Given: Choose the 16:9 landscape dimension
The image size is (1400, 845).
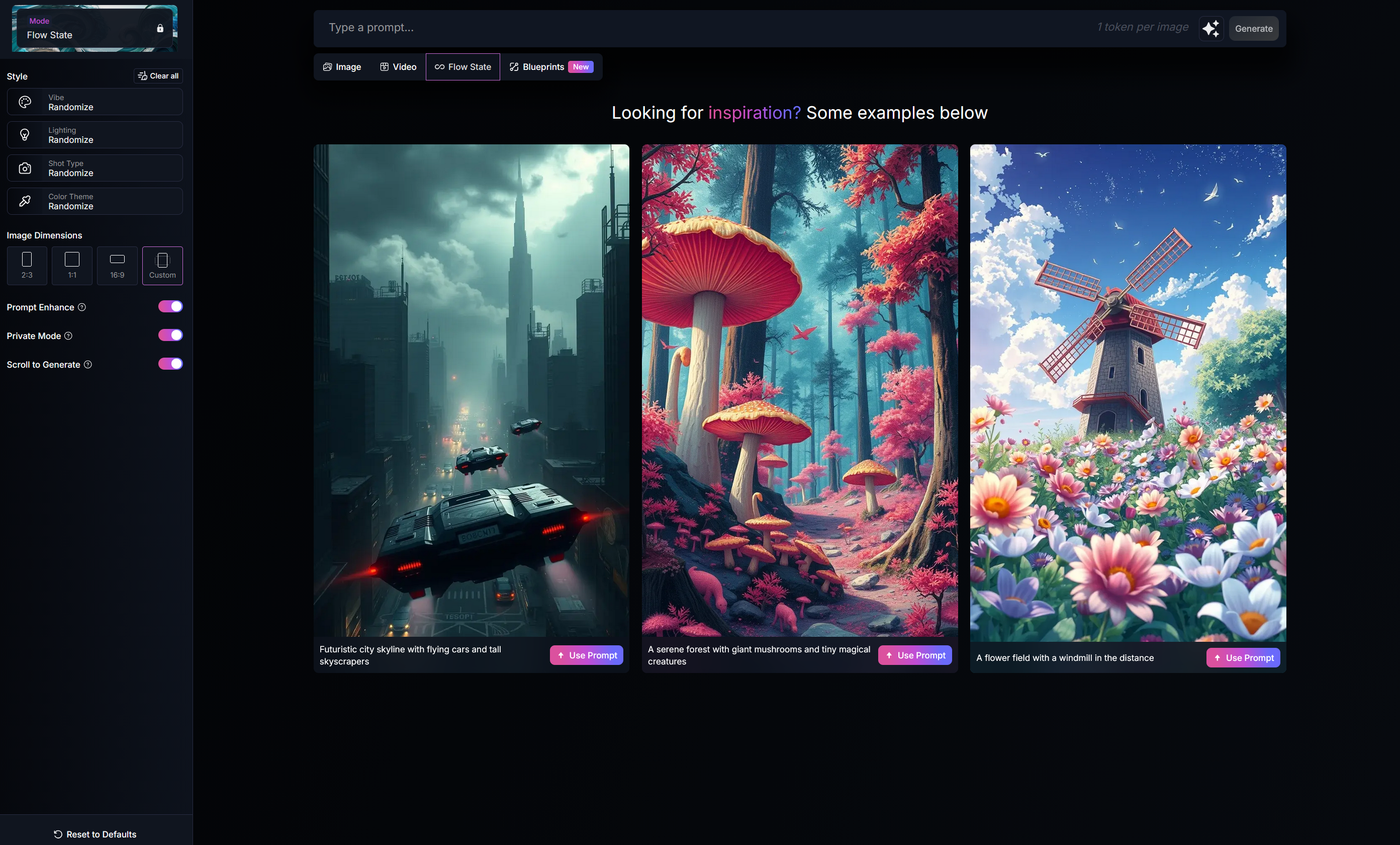Looking at the screenshot, I should tap(117, 265).
